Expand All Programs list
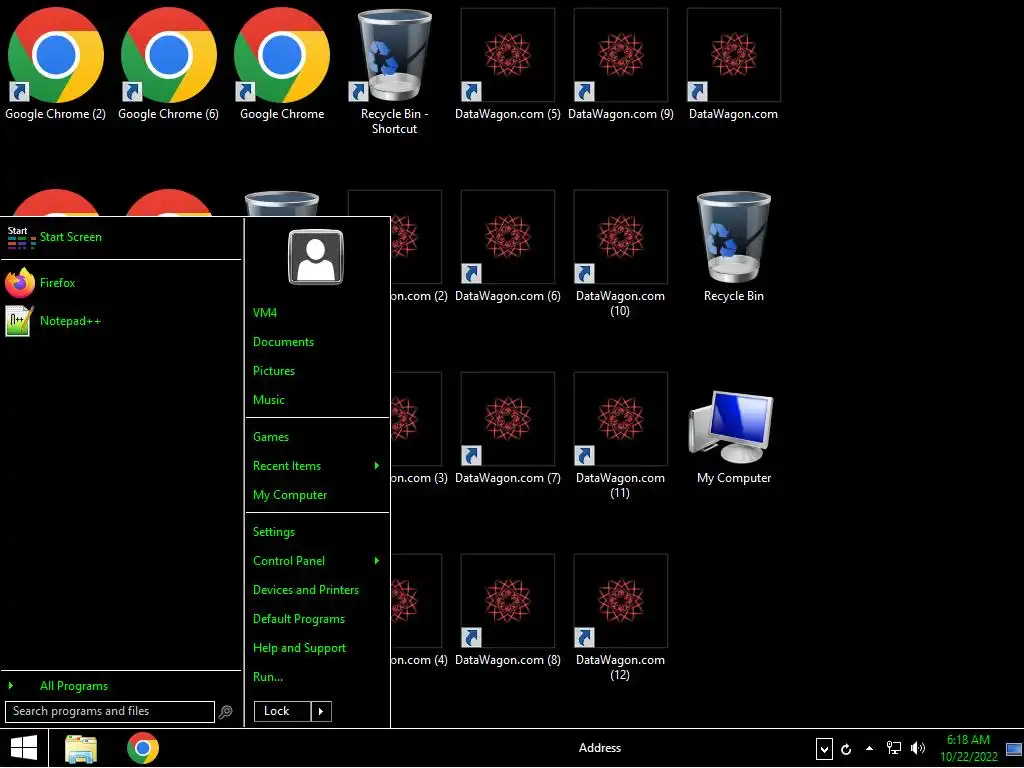 74,686
